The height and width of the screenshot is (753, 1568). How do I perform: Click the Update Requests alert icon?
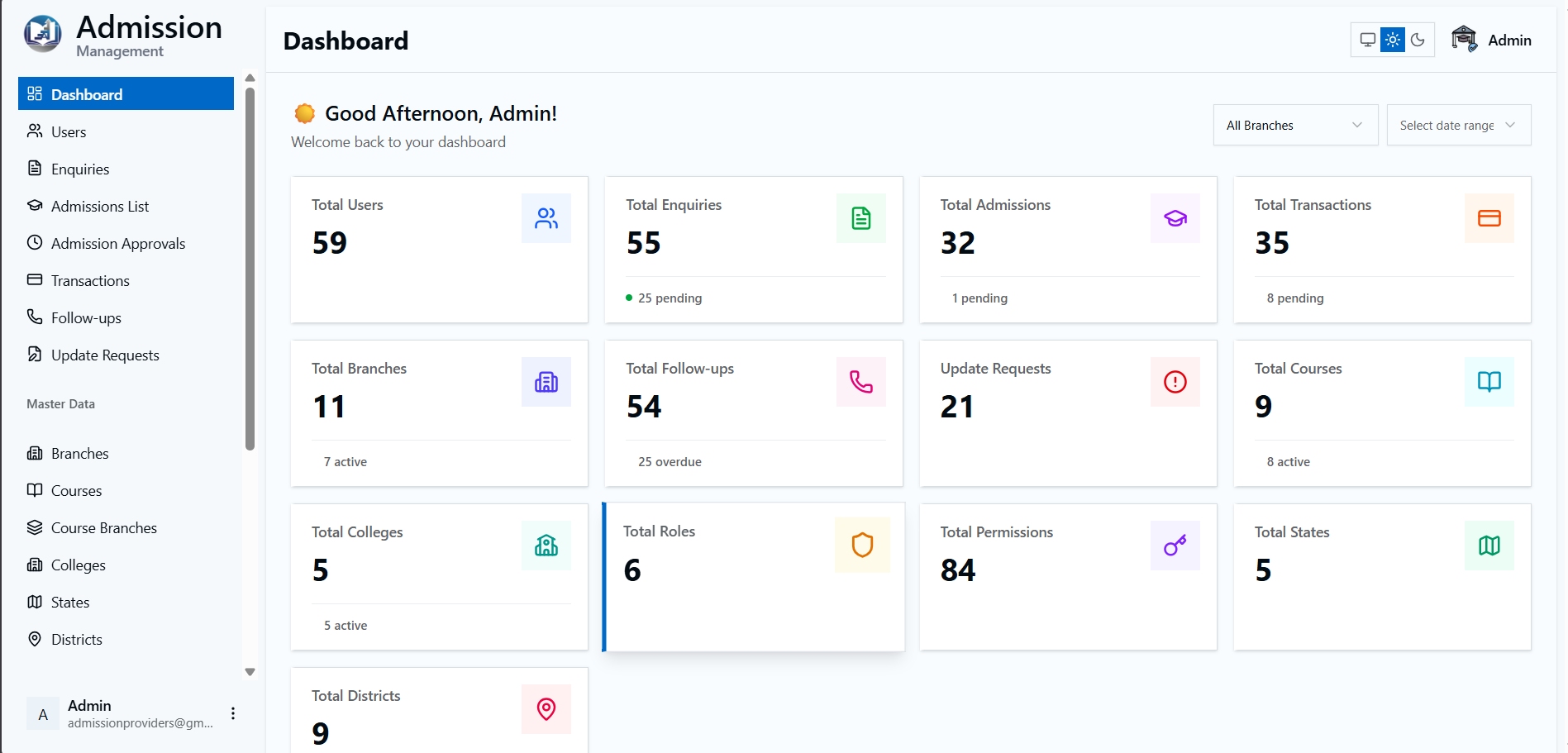(1175, 382)
